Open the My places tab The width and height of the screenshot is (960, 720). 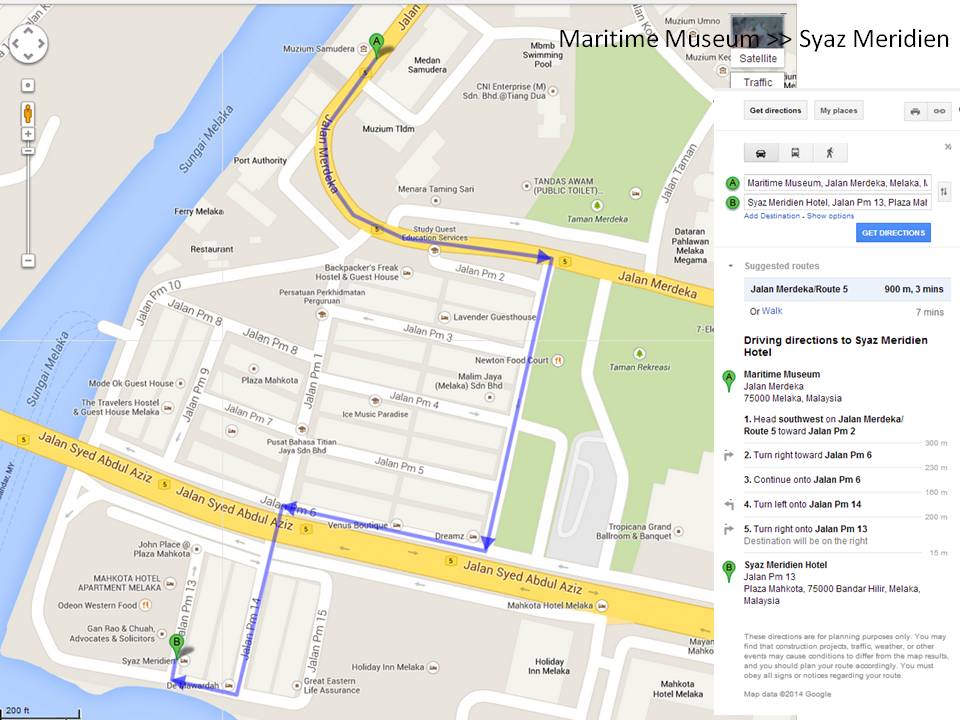839,111
